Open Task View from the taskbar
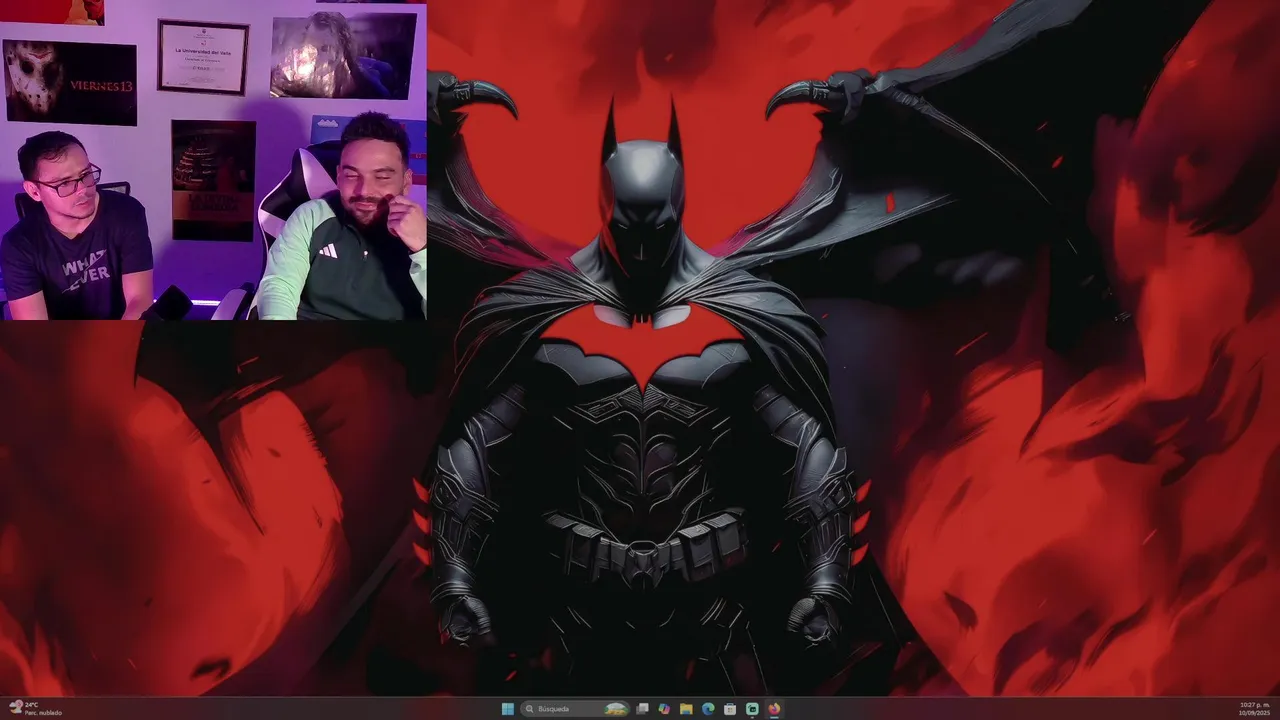The image size is (1280, 720). coord(642,709)
